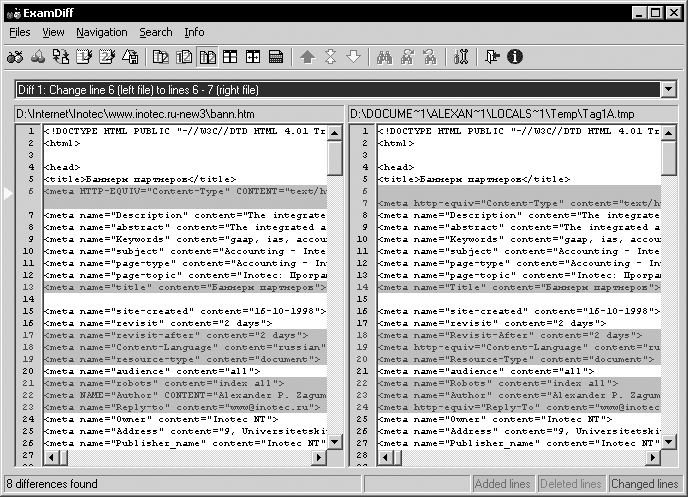The width and height of the screenshot is (688, 497).
Task: Click the current diff marker triangle
Action: coord(8,193)
